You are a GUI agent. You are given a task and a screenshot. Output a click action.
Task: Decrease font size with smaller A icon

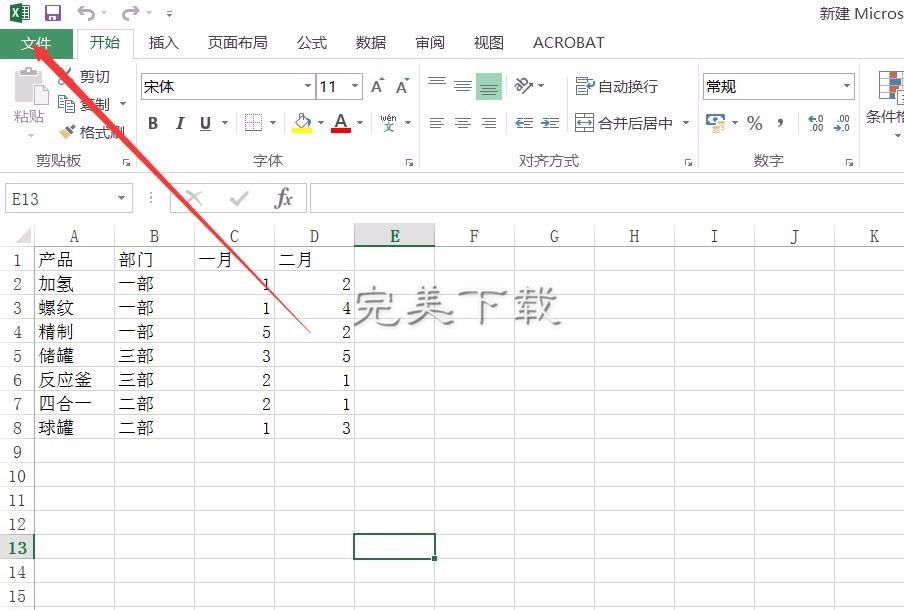coord(402,86)
